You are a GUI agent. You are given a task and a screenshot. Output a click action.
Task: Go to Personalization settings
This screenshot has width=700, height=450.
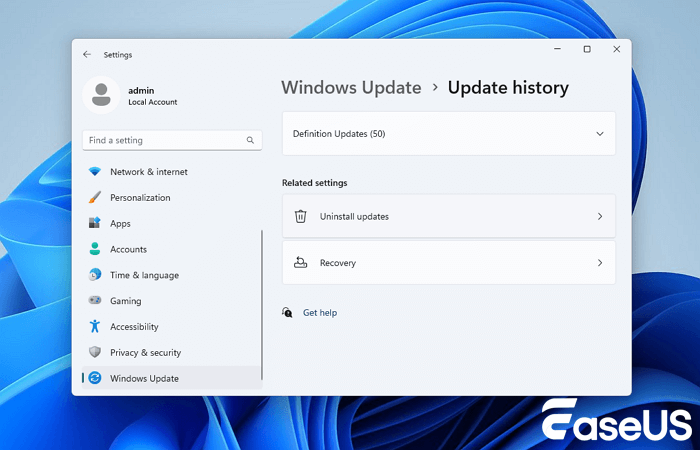[172, 197]
